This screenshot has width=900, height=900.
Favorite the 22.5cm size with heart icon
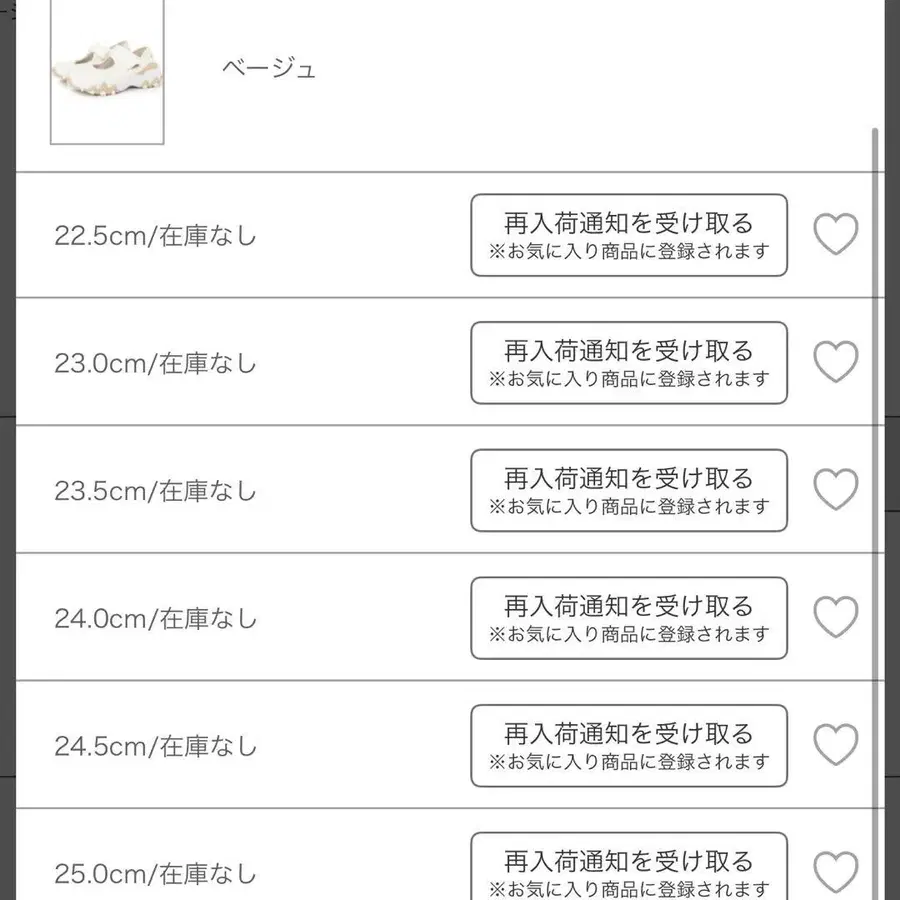(836, 234)
